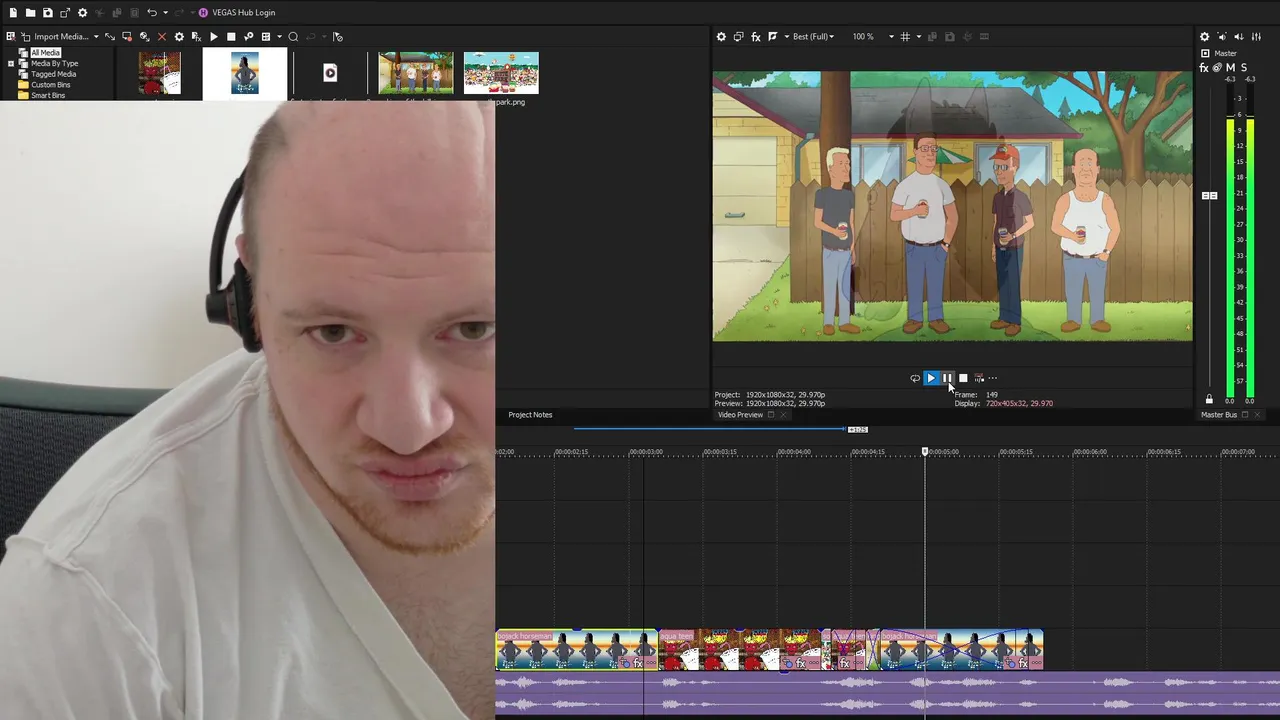Select the Master Bus tab
This screenshot has width=1280, height=720.
(1219, 415)
